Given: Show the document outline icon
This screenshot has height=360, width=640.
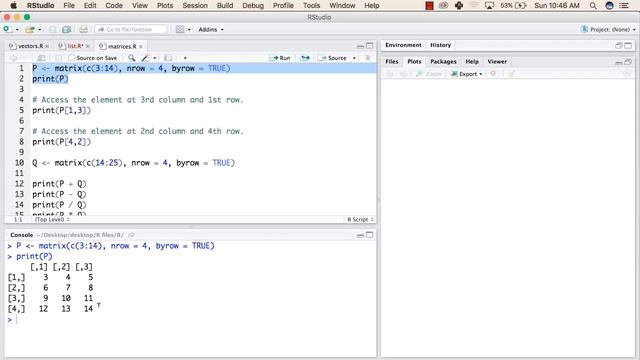Looking at the screenshot, I should click(367, 58).
